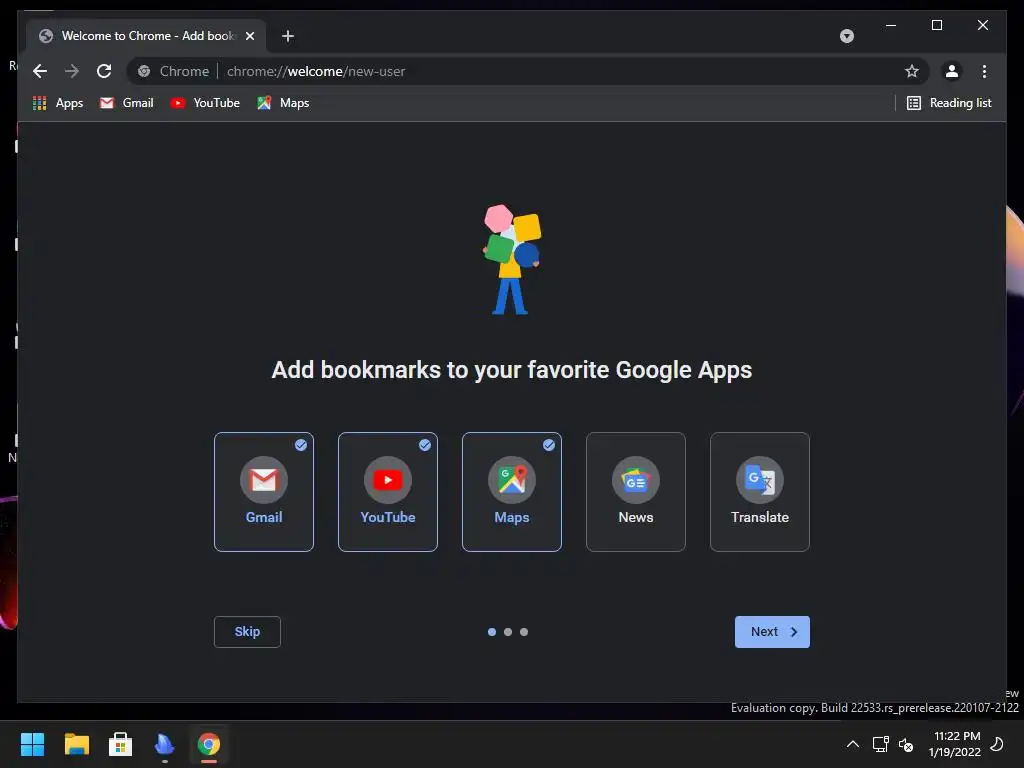The width and height of the screenshot is (1024, 768).
Task: Reload the welcome page
Action: point(104,71)
